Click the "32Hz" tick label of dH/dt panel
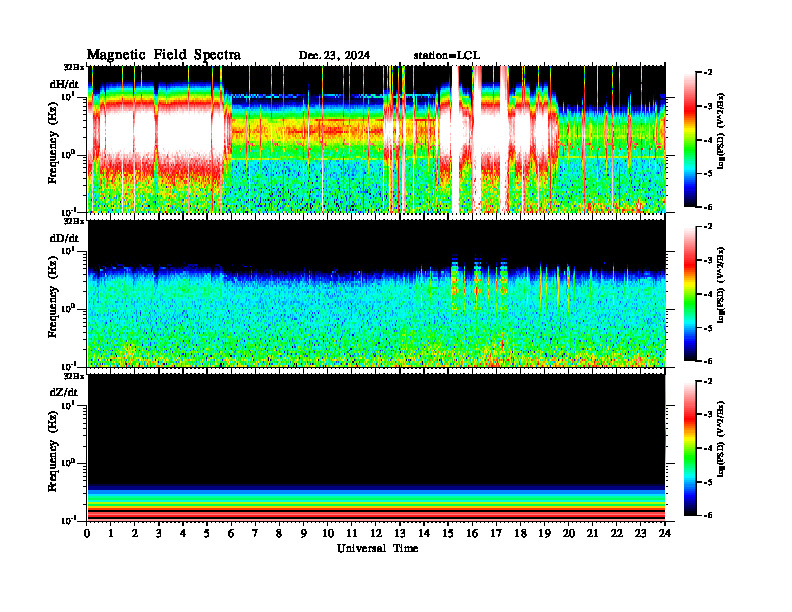792x612 pixels. 74,67
